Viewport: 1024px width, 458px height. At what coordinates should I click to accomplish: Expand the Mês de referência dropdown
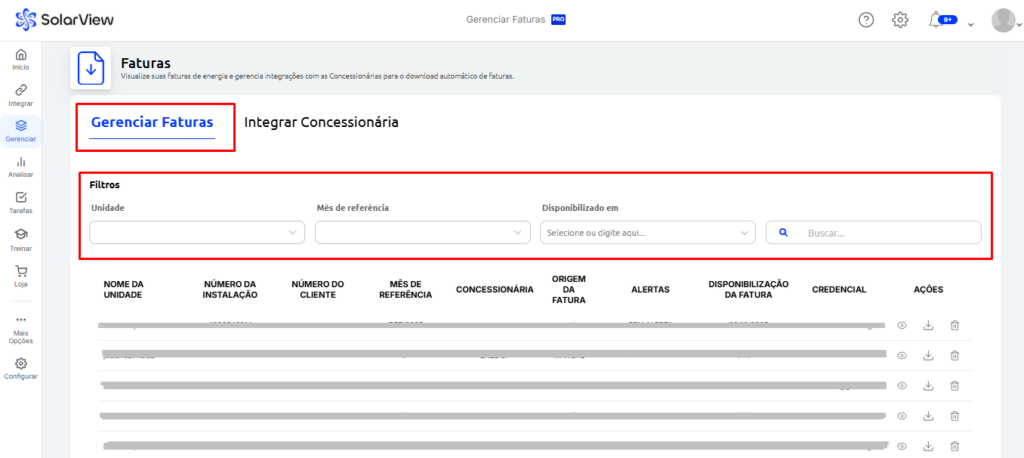tap(422, 232)
